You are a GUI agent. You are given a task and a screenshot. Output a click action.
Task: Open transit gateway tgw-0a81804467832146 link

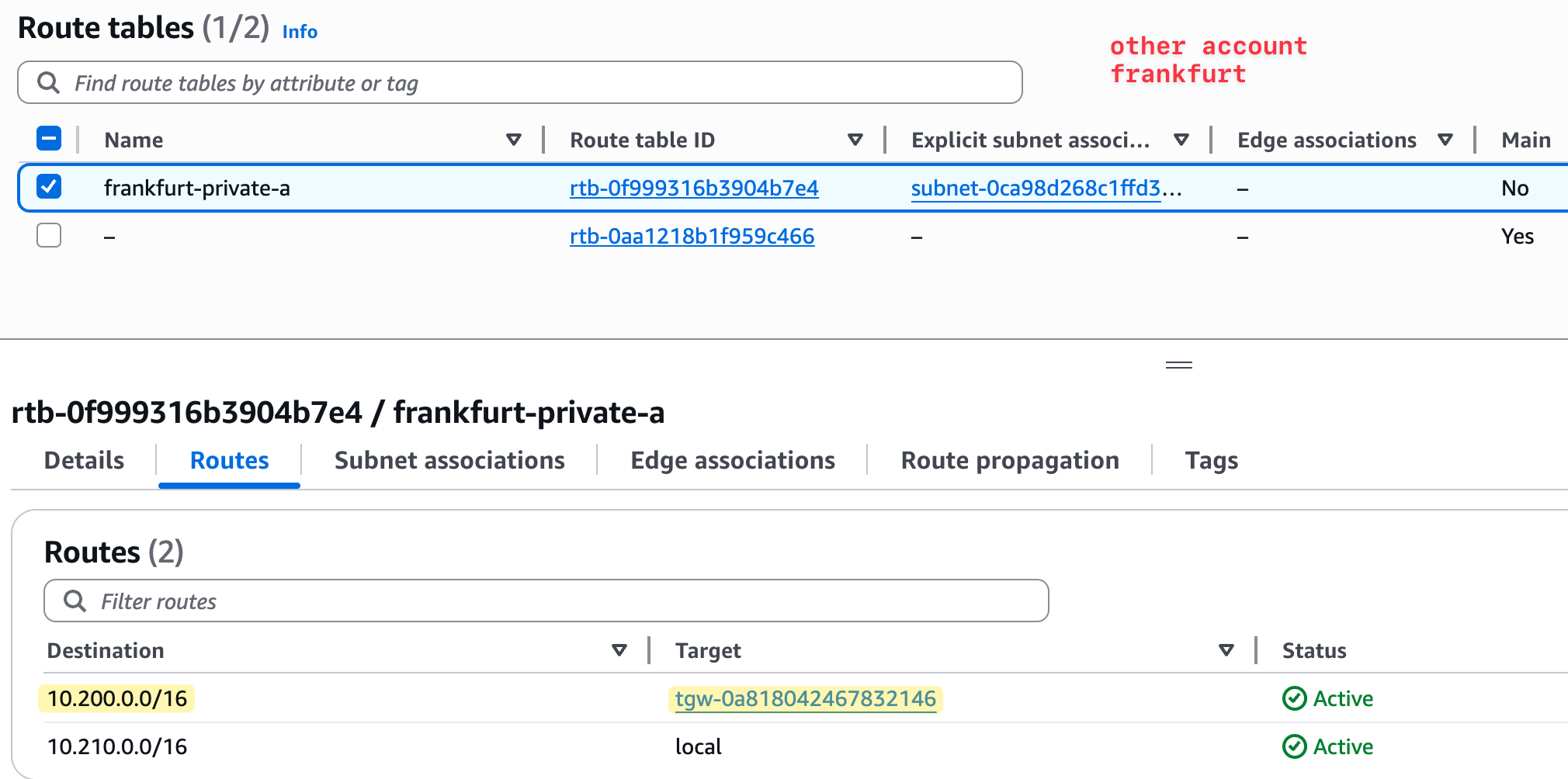[x=804, y=698]
